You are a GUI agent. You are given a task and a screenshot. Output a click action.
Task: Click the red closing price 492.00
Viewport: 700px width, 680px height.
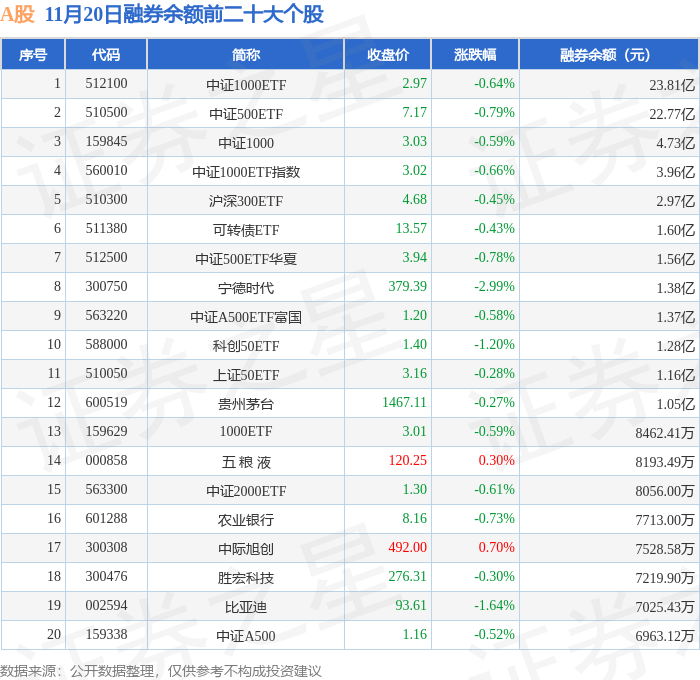pos(408,547)
